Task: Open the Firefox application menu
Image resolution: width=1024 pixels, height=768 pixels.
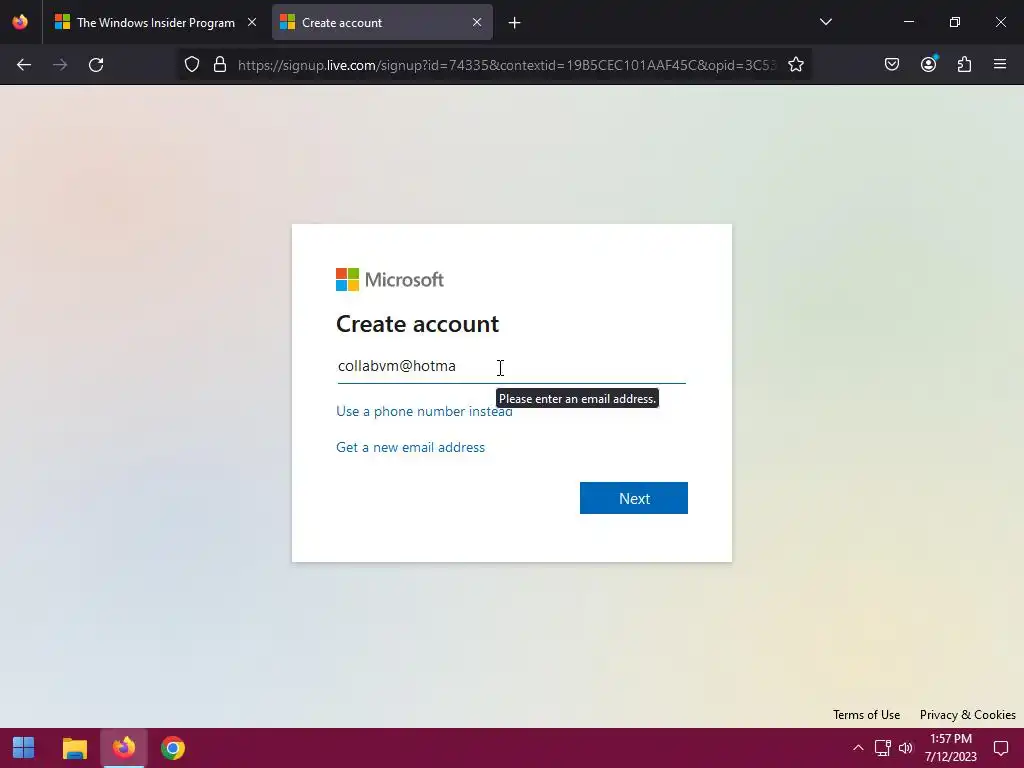Action: coord(1000,65)
